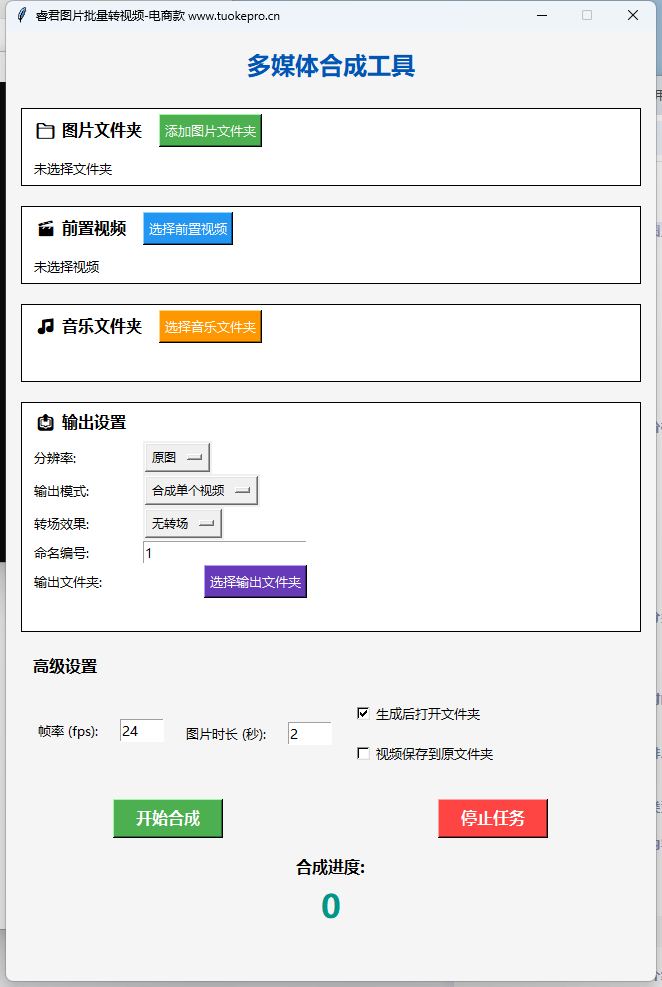This screenshot has height=987, width=662.
Task: Click the 命名编号 input field
Action: pos(224,553)
